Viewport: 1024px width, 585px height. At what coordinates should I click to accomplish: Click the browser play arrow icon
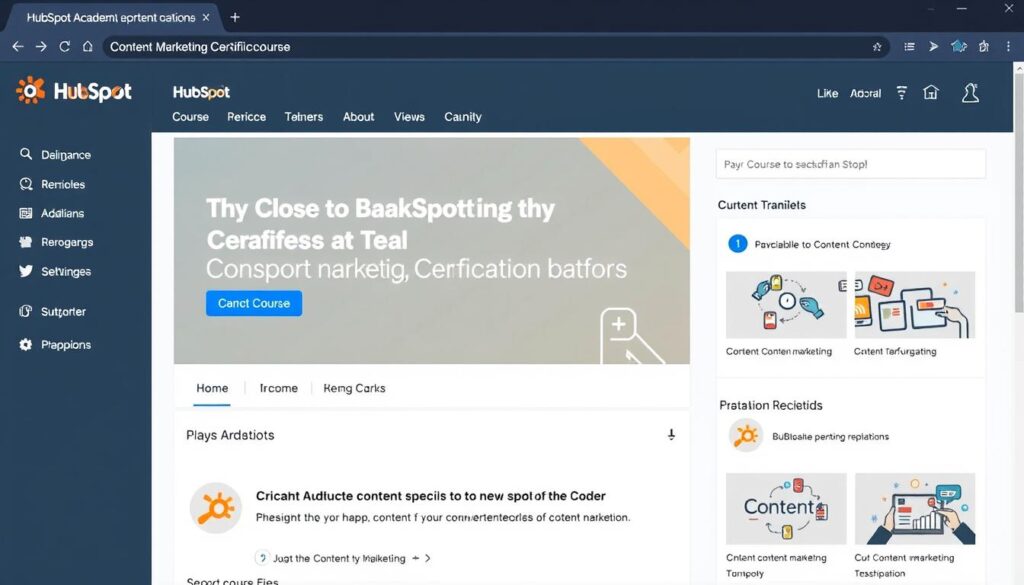pyautogui.click(x=933, y=46)
